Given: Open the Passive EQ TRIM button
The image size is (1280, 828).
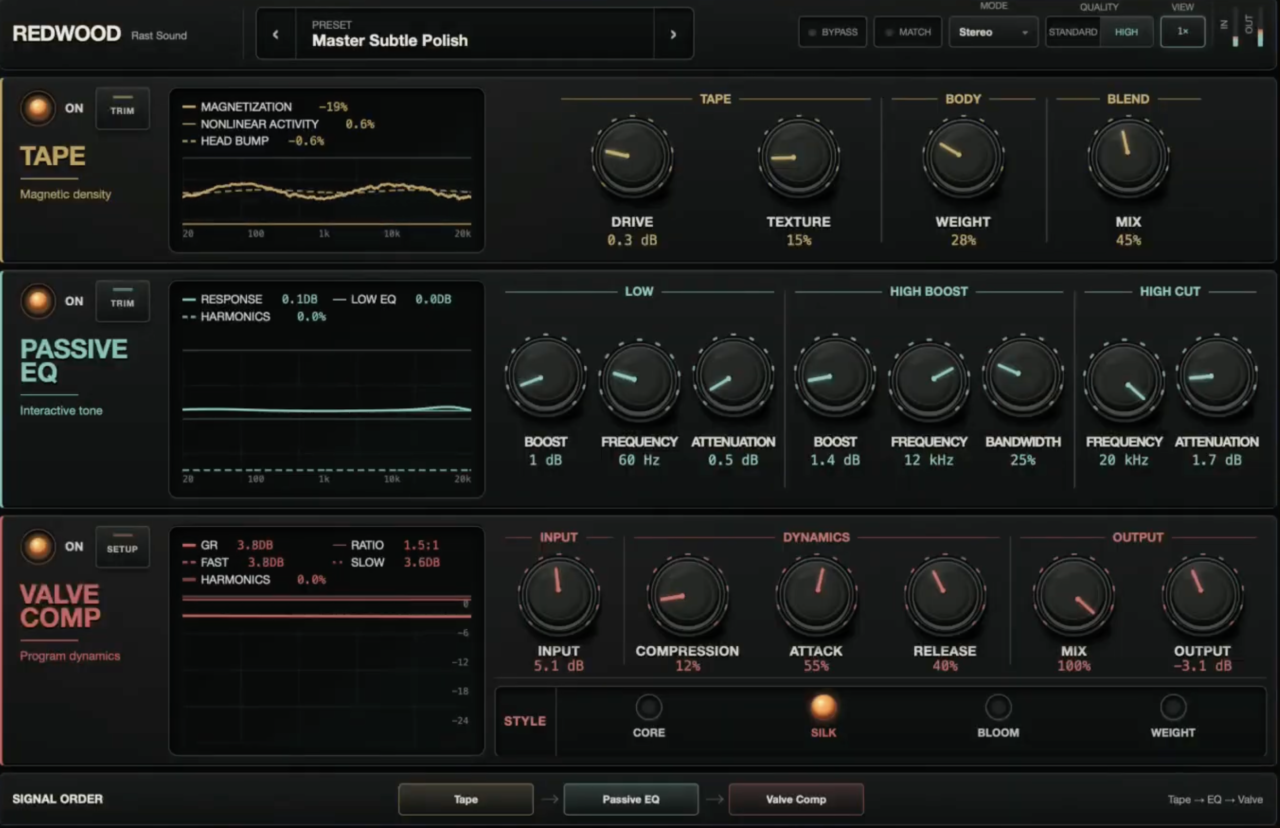Looking at the screenshot, I should 122,301.
